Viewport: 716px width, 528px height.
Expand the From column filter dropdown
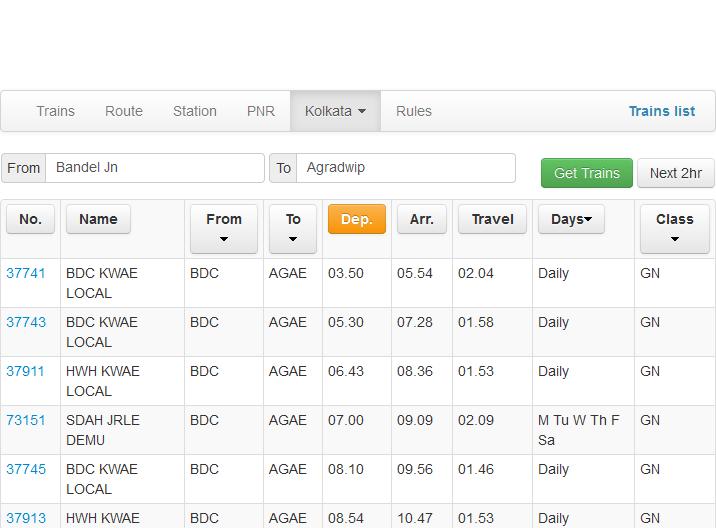point(224,228)
